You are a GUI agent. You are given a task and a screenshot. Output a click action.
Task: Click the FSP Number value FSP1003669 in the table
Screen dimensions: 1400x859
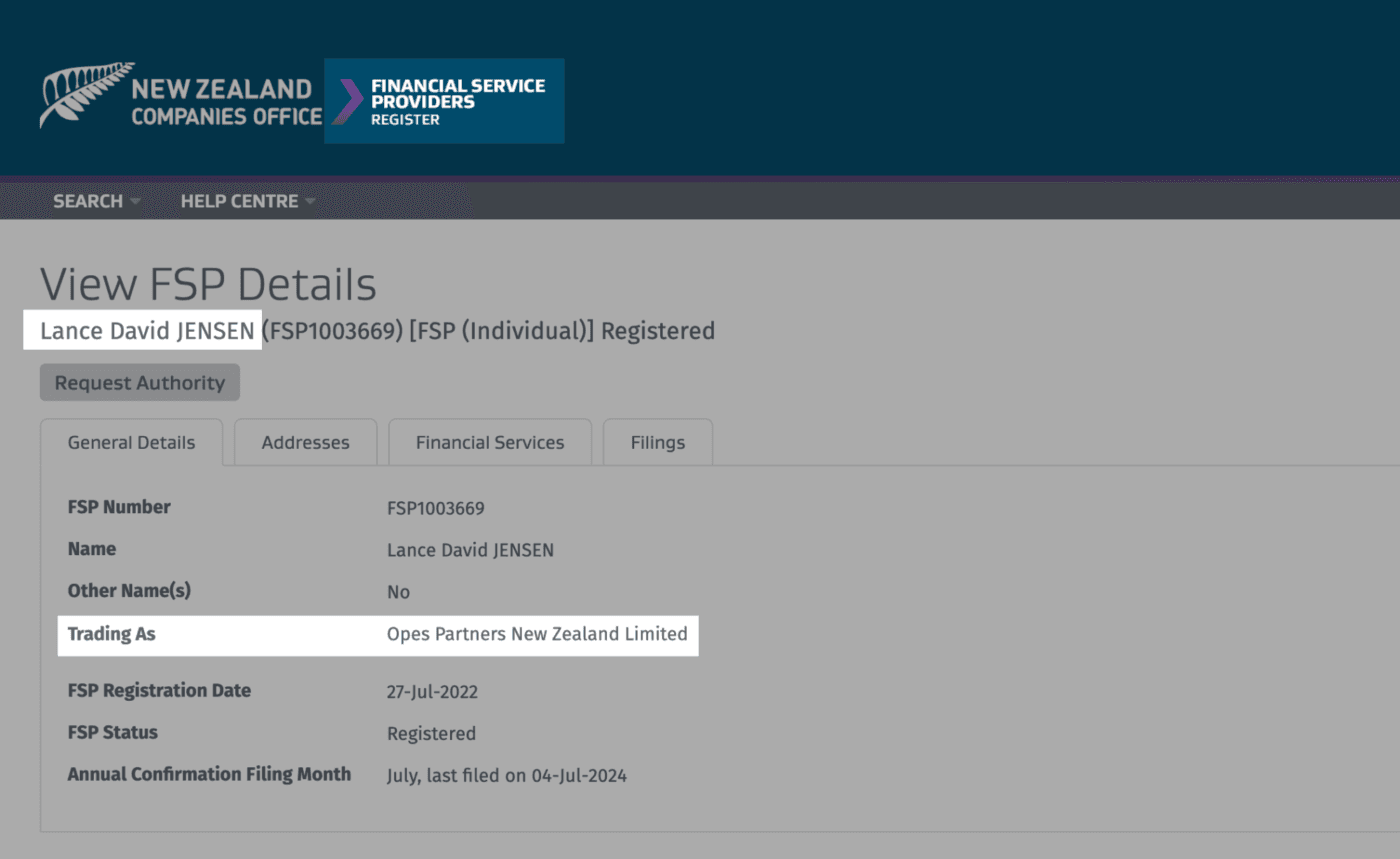point(435,508)
